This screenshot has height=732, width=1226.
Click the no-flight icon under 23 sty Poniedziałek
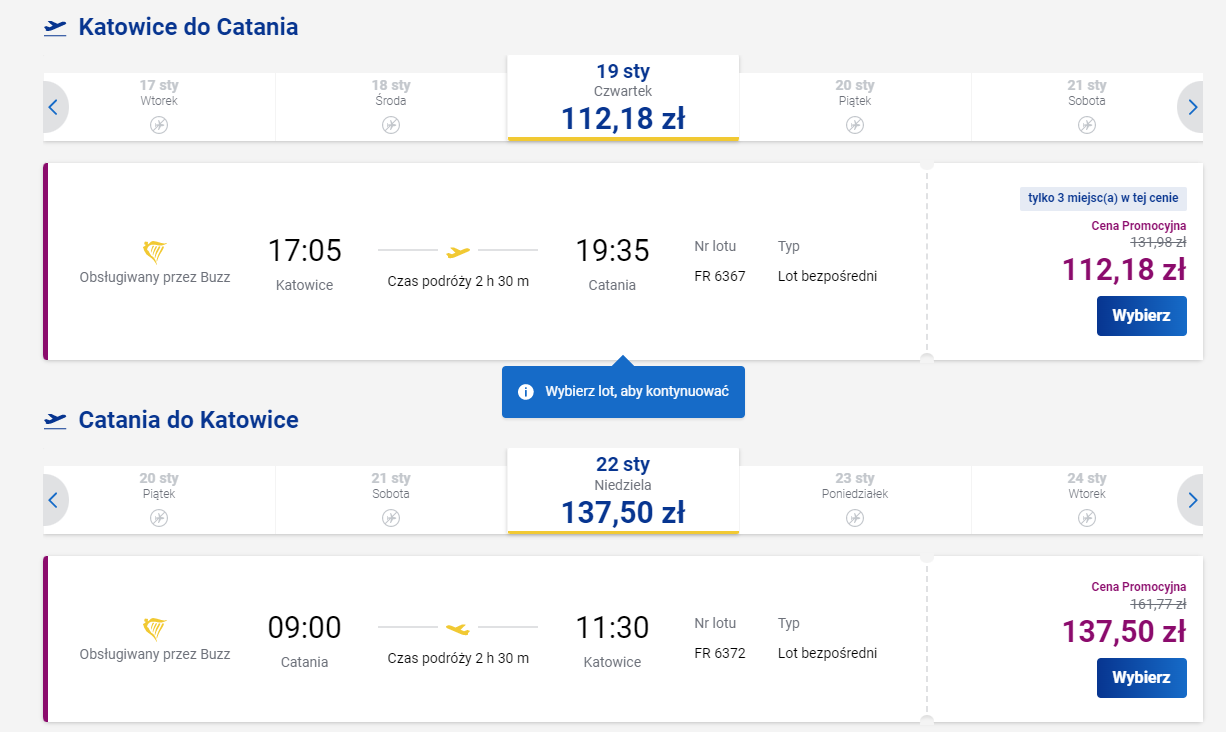point(855,518)
